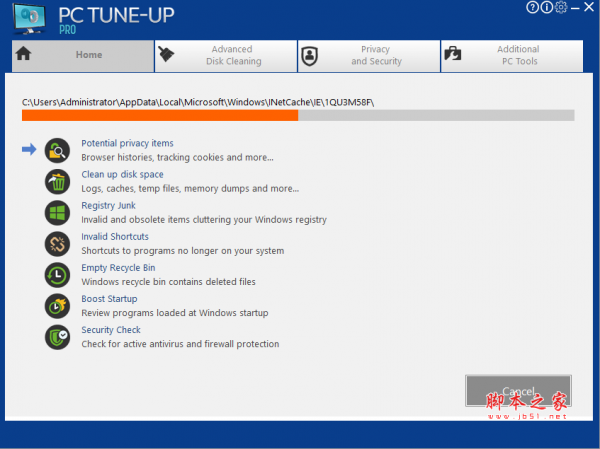Click 'Browser histories, tracking cookies and more...' text
Image resolution: width=600 pixels, height=449 pixels.
pos(177,157)
